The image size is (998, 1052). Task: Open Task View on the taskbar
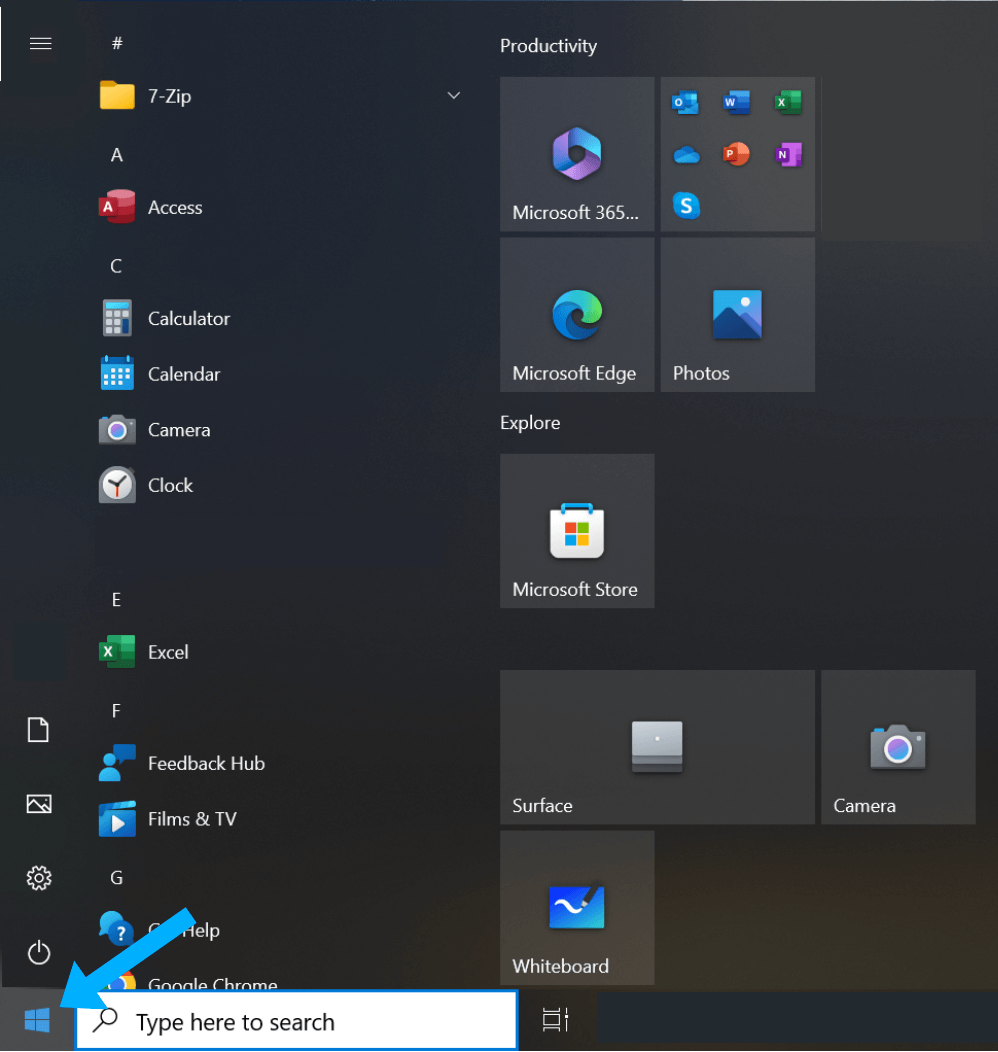pyautogui.click(x=556, y=1021)
